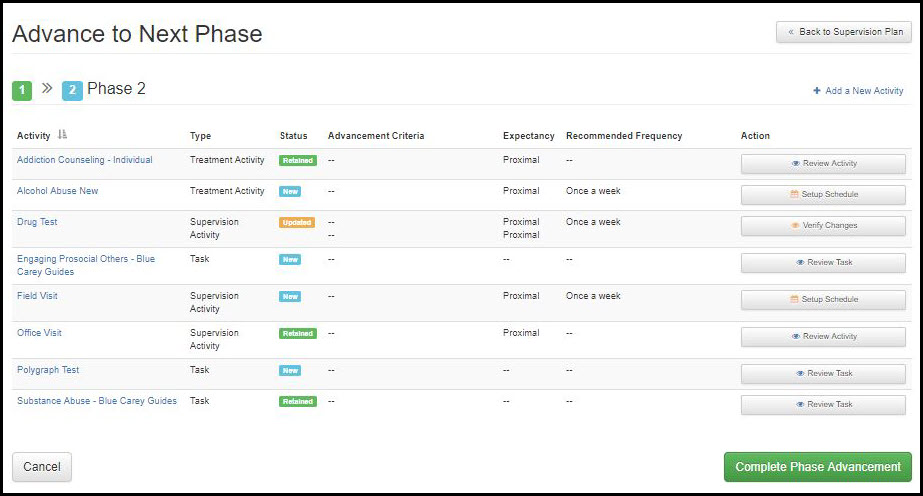The image size is (923, 496).
Task: Open Setup Schedule for Alcohol Abuse New
Action: click(x=823, y=195)
